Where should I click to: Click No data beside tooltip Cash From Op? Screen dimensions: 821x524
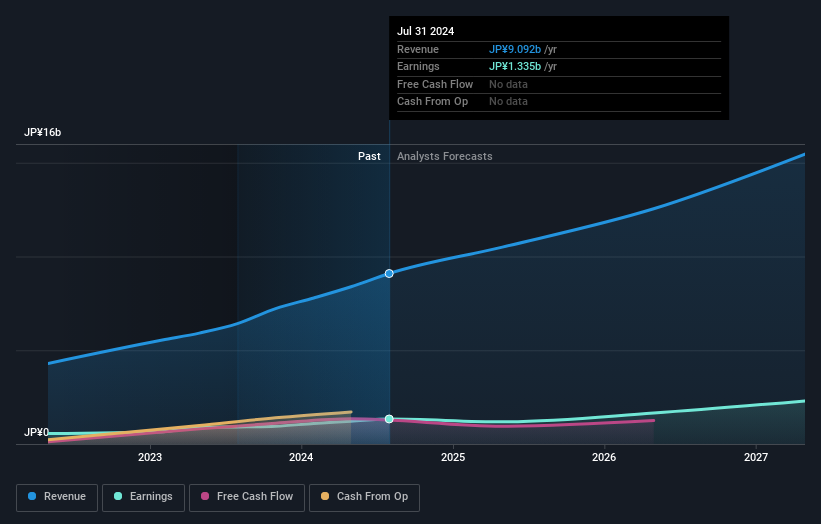[508, 102]
